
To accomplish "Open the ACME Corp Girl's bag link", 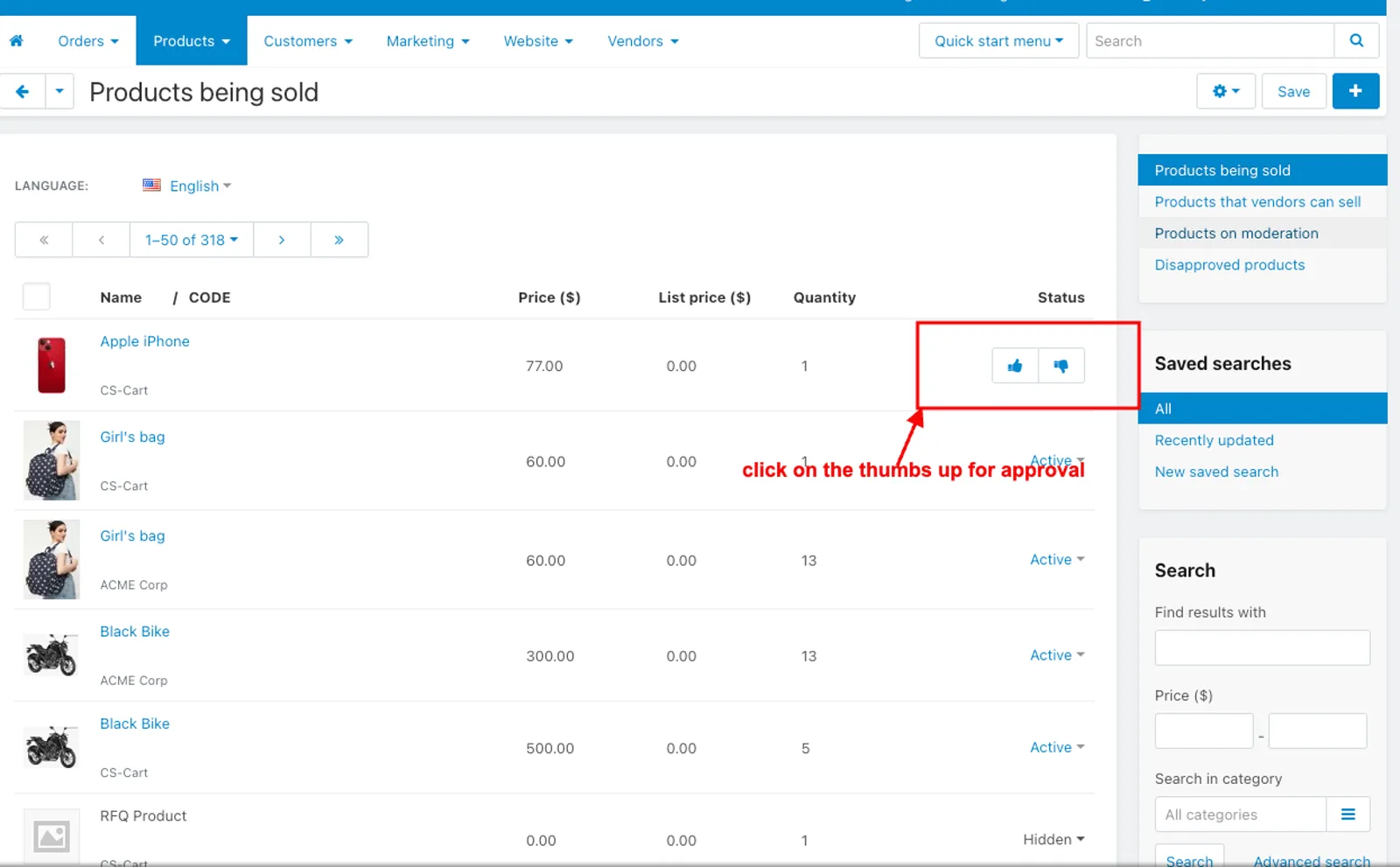I will point(132,535).
